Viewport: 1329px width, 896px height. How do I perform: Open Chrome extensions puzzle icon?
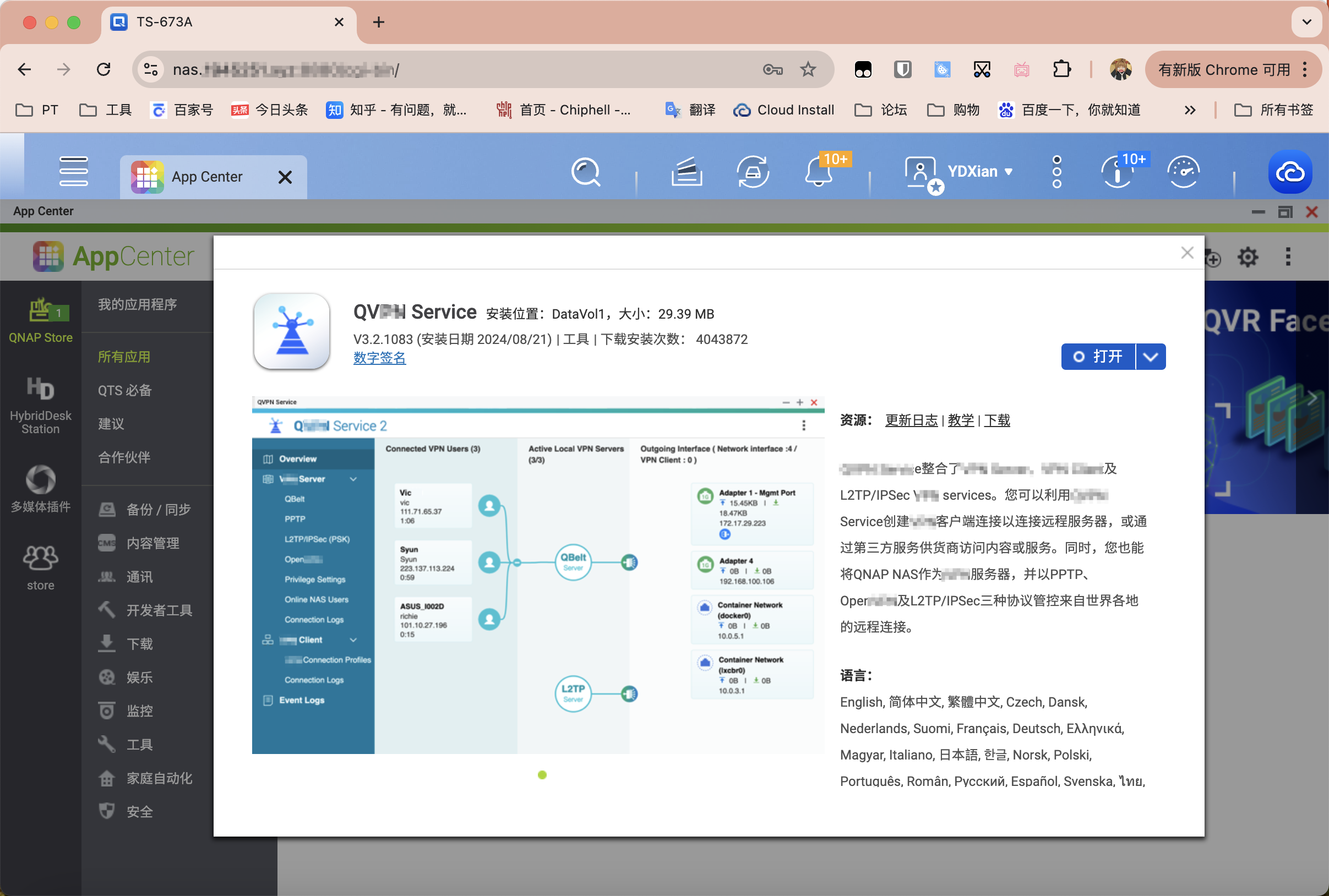[1061, 70]
